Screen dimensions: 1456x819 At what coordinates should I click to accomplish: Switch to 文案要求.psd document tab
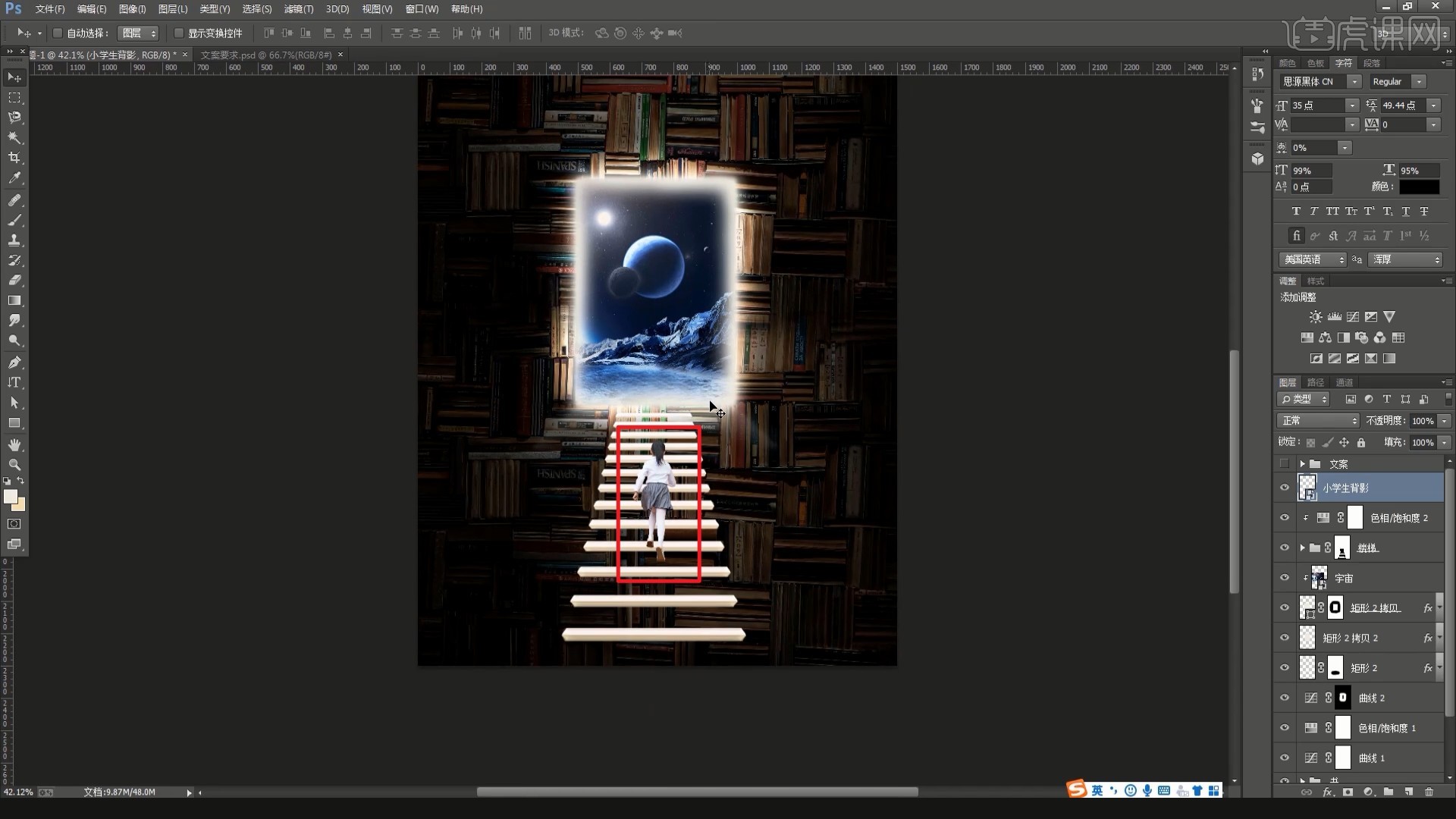(265, 55)
